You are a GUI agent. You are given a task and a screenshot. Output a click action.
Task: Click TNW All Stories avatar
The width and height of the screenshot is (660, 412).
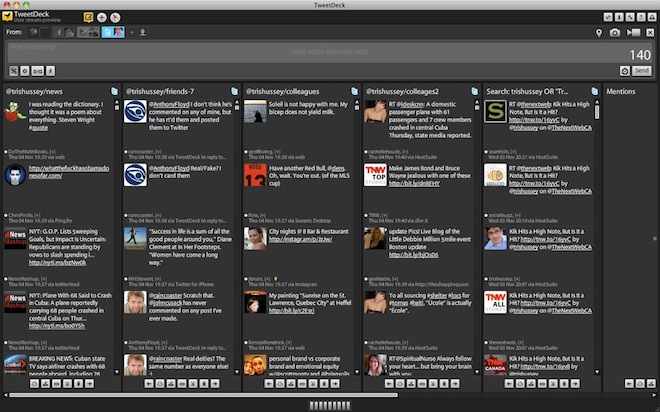pyautogui.click(x=495, y=302)
